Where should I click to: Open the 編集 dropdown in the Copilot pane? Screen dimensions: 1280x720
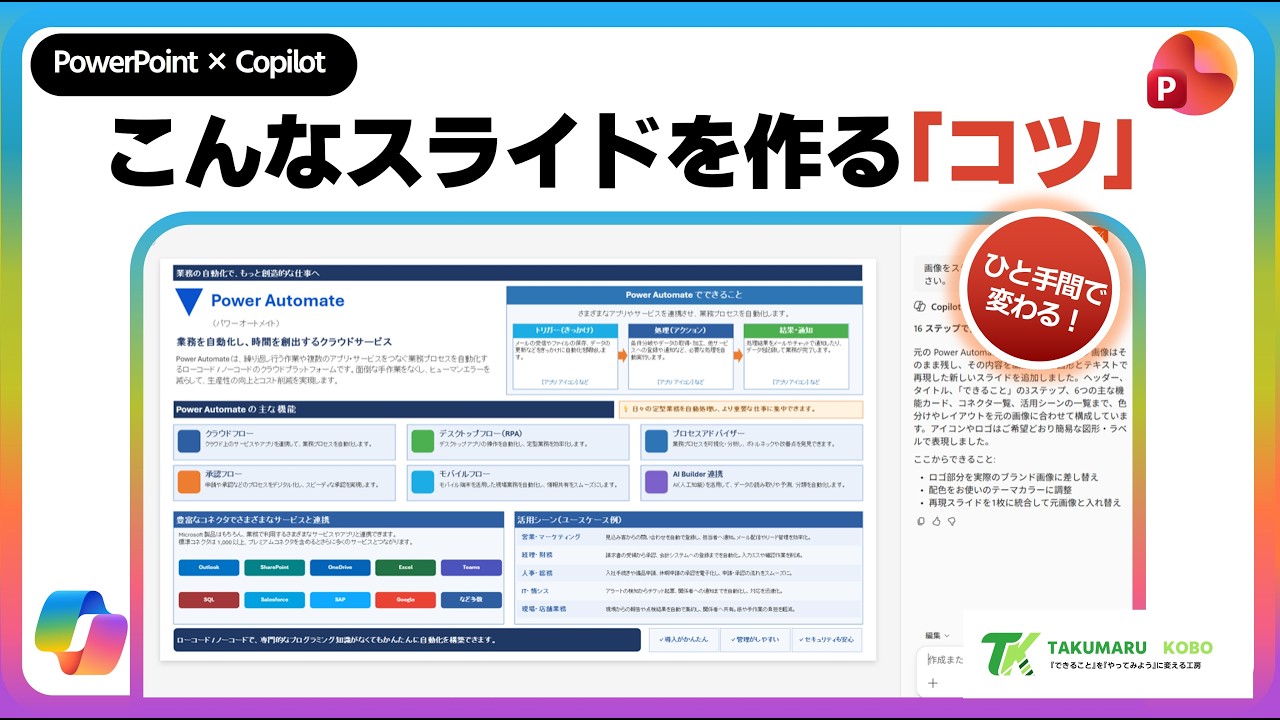point(937,635)
